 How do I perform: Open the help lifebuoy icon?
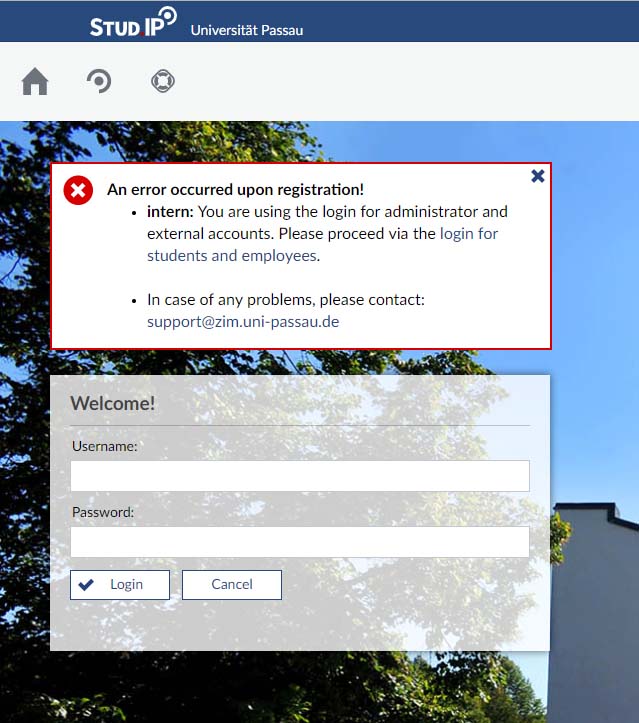click(x=163, y=81)
